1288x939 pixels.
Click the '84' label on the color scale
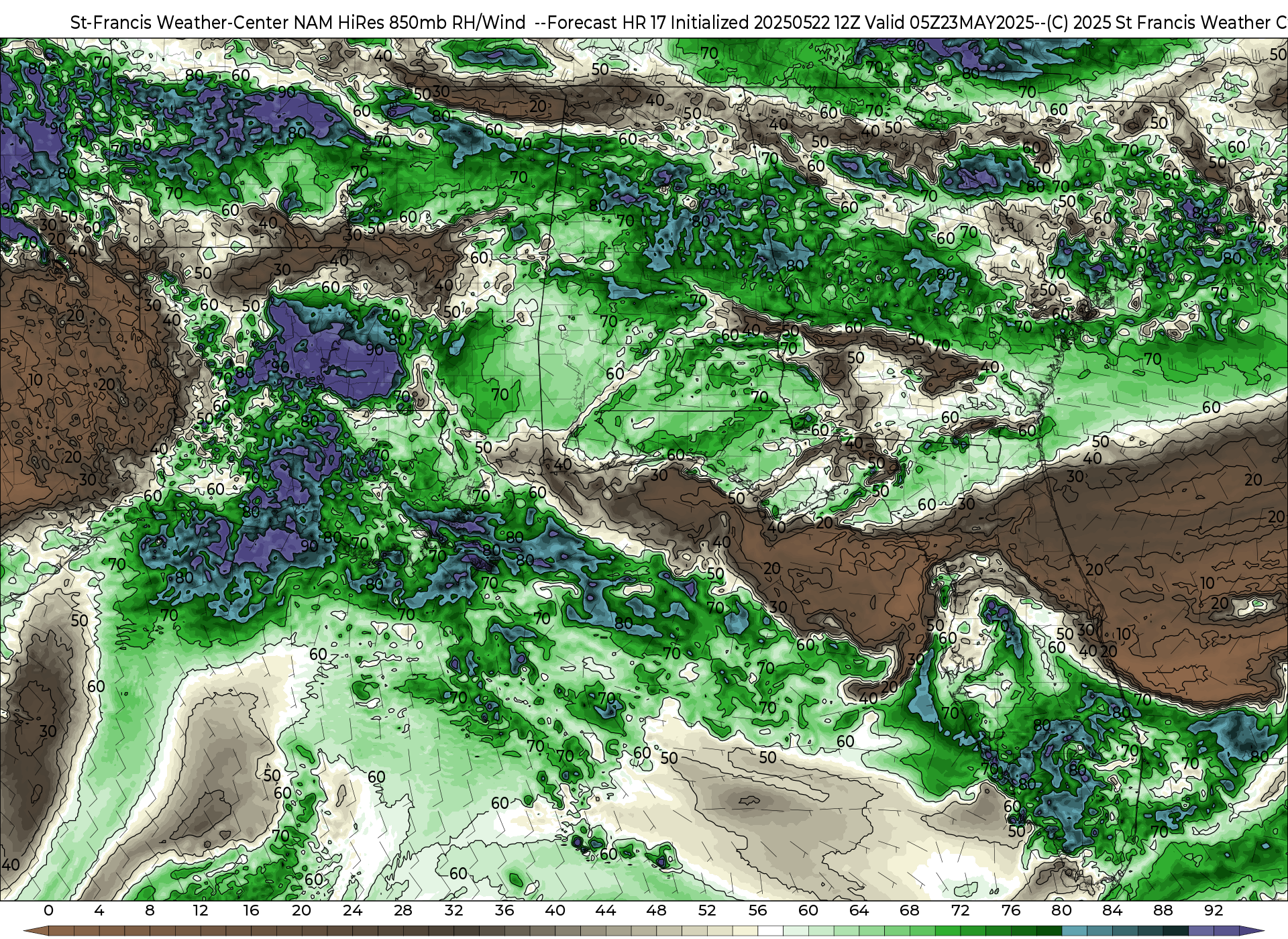[1112, 910]
